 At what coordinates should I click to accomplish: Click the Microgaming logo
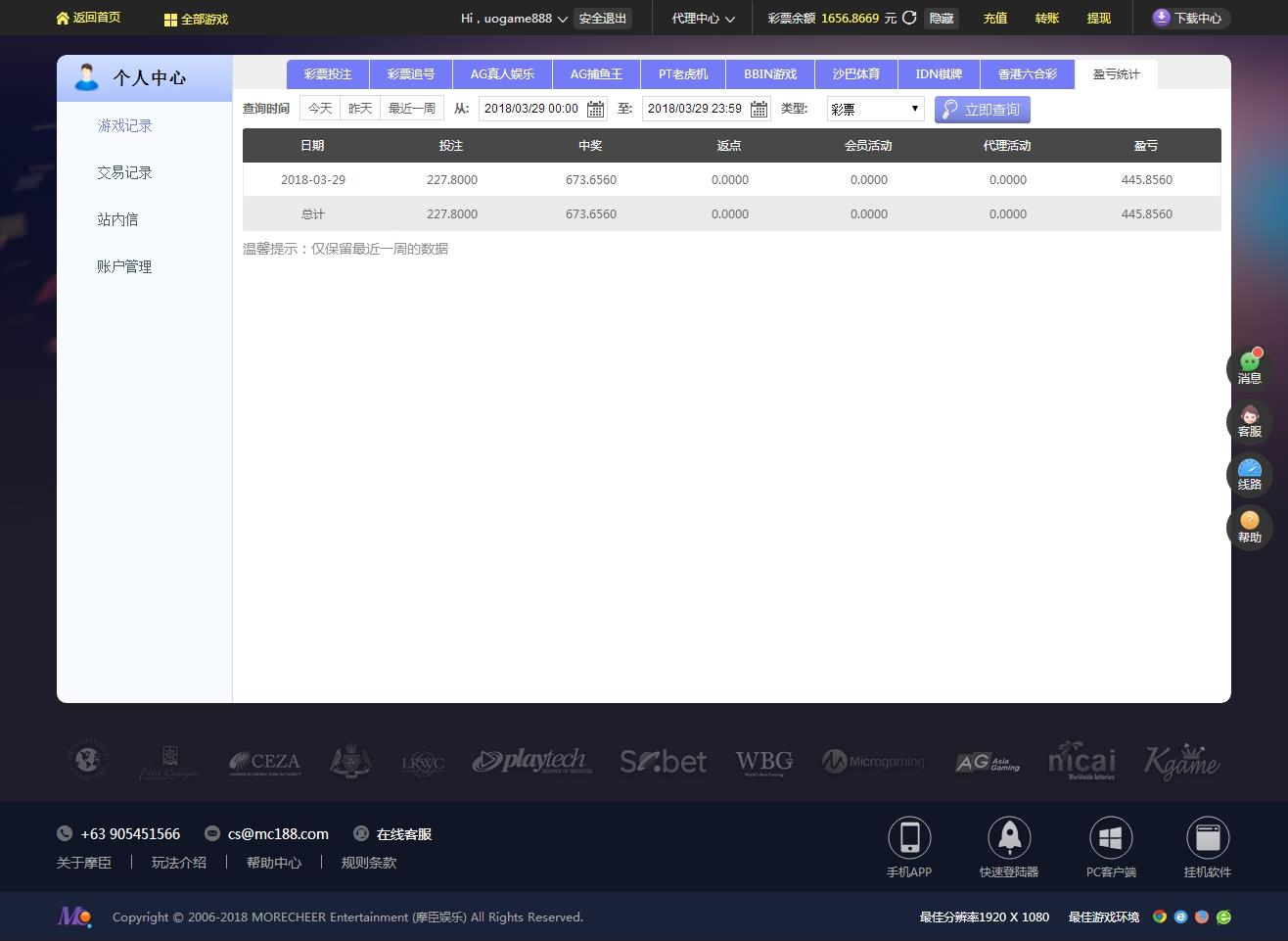(x=873, y=761)
